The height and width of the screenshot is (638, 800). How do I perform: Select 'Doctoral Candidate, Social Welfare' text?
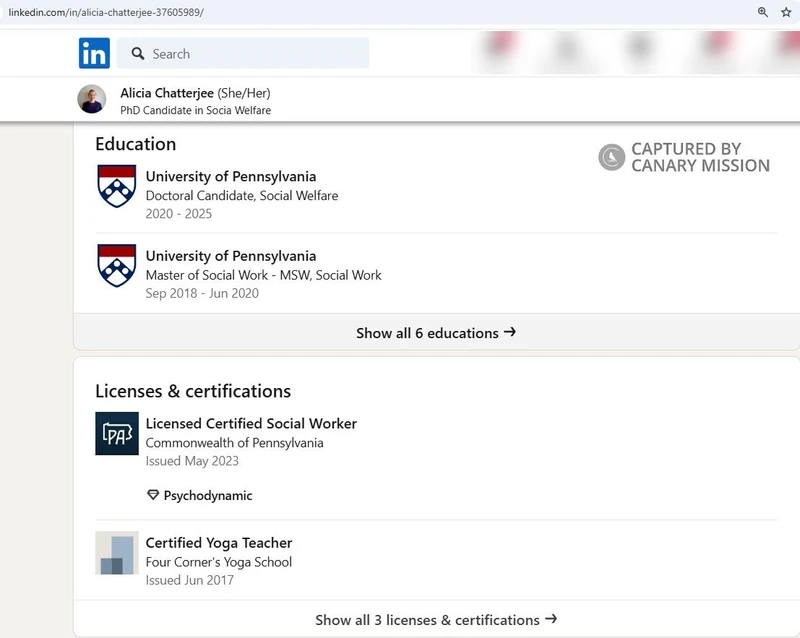(x=242, y=196)
